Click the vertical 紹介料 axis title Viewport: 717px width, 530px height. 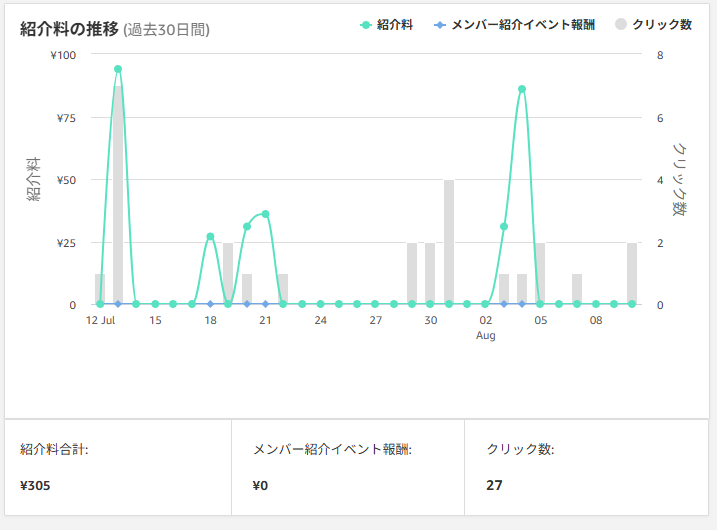33,179
